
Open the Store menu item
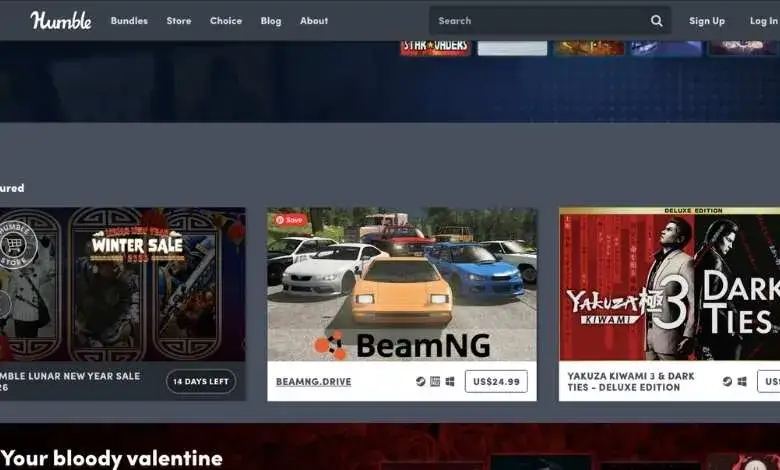pos(179,21)
